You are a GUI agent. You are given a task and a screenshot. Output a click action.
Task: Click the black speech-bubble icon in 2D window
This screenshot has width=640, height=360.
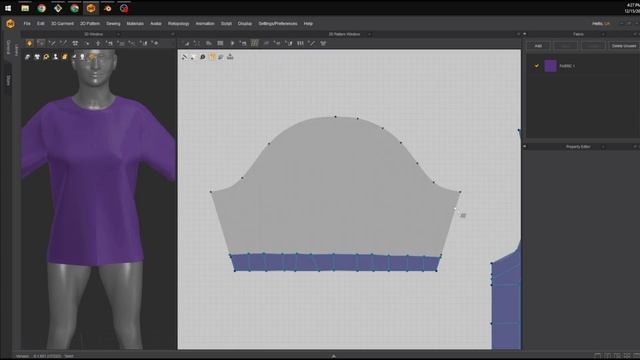pos(203,57)
